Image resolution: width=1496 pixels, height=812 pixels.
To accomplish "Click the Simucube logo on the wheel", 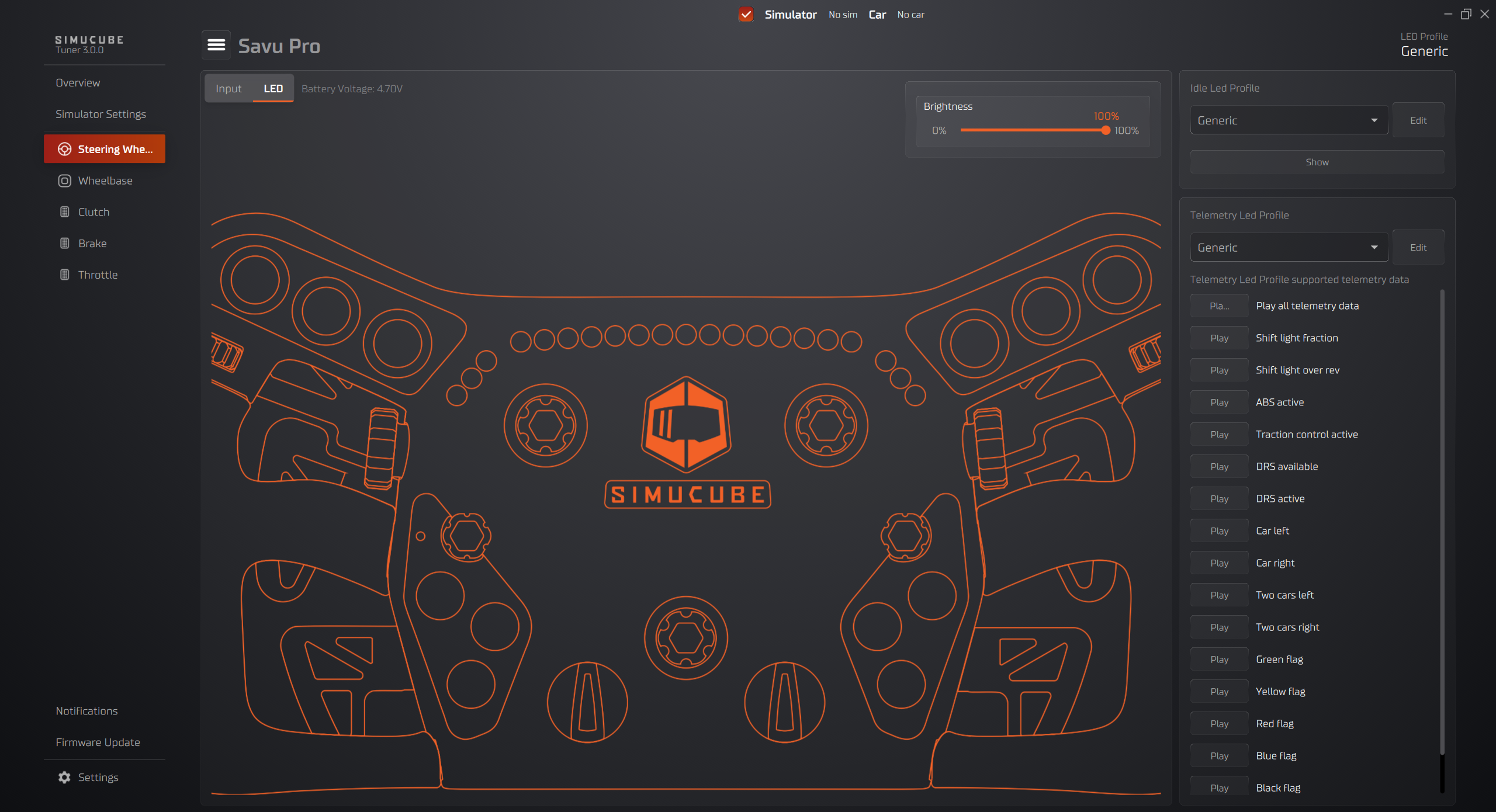I will pos(686,425).
